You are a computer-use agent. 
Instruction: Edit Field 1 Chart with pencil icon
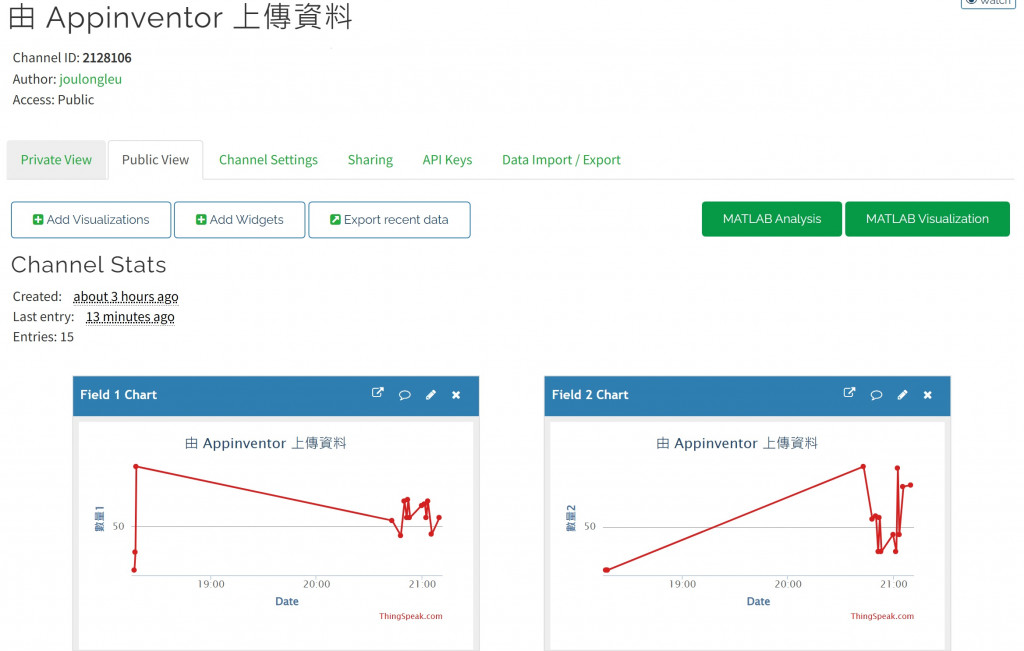430,394
